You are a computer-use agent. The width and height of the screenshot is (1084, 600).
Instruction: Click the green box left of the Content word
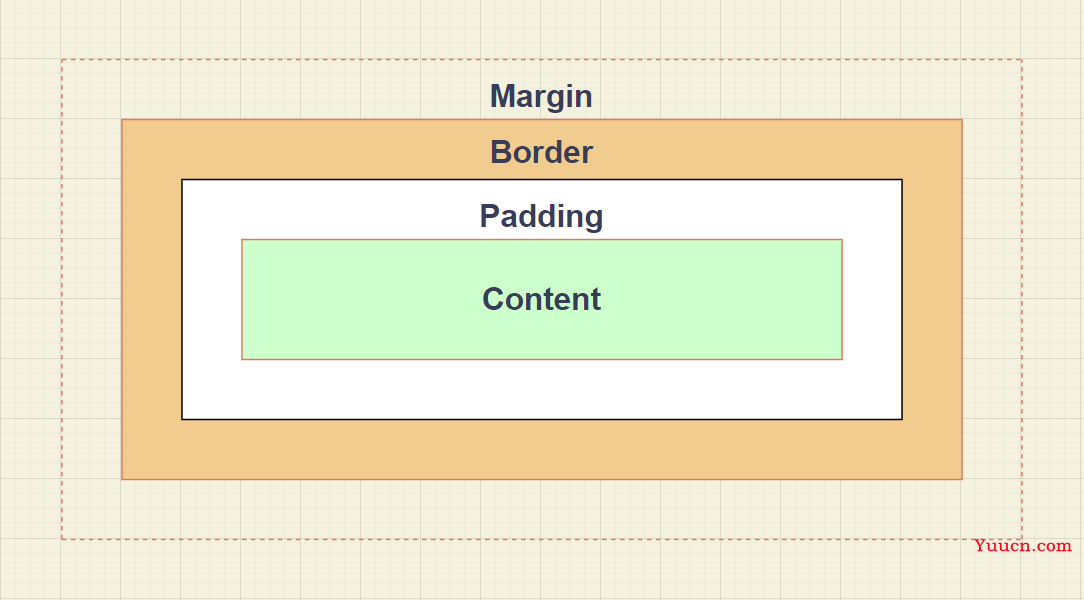pyautogui.click(x=362, y=299)
